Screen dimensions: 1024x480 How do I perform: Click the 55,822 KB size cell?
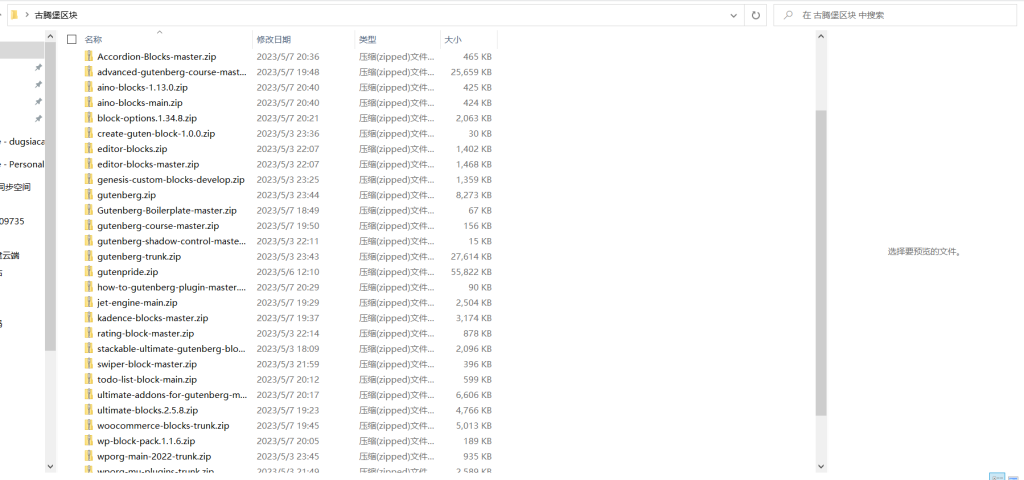(471, 272)
